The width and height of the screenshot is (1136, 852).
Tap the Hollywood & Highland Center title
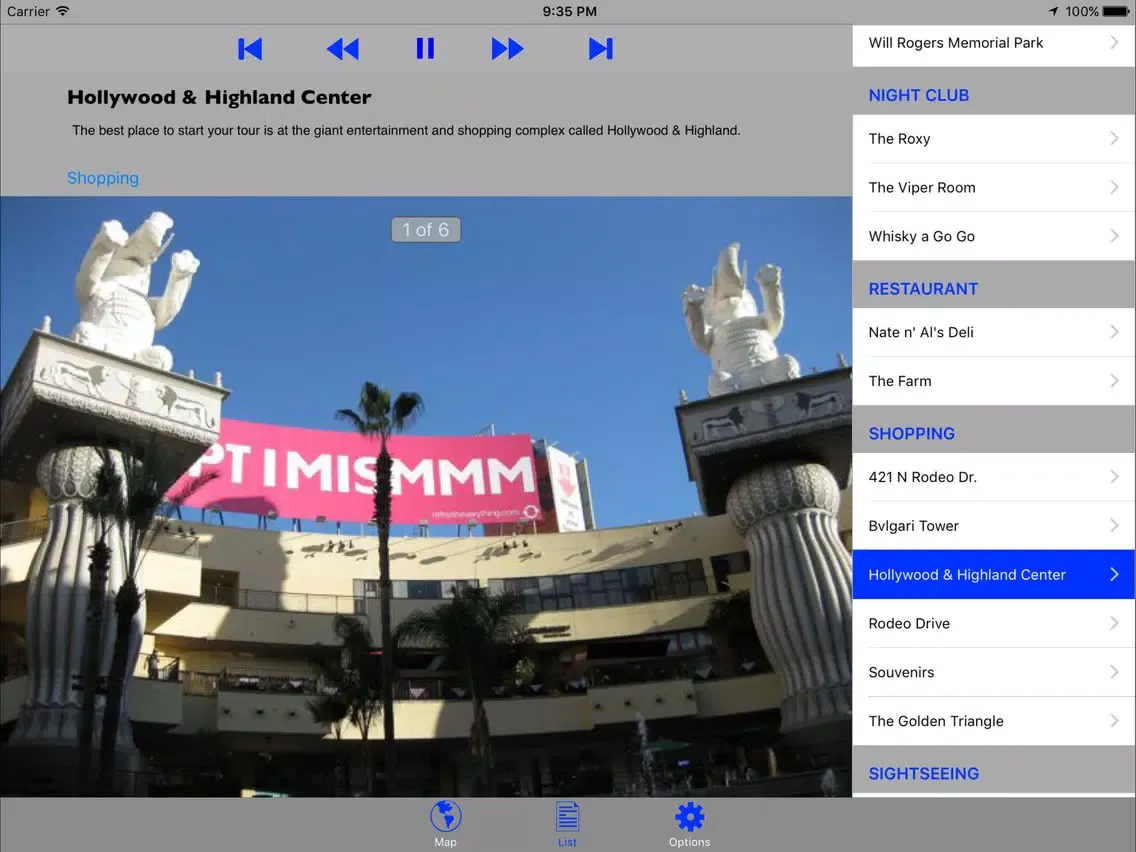pos(219,97)
